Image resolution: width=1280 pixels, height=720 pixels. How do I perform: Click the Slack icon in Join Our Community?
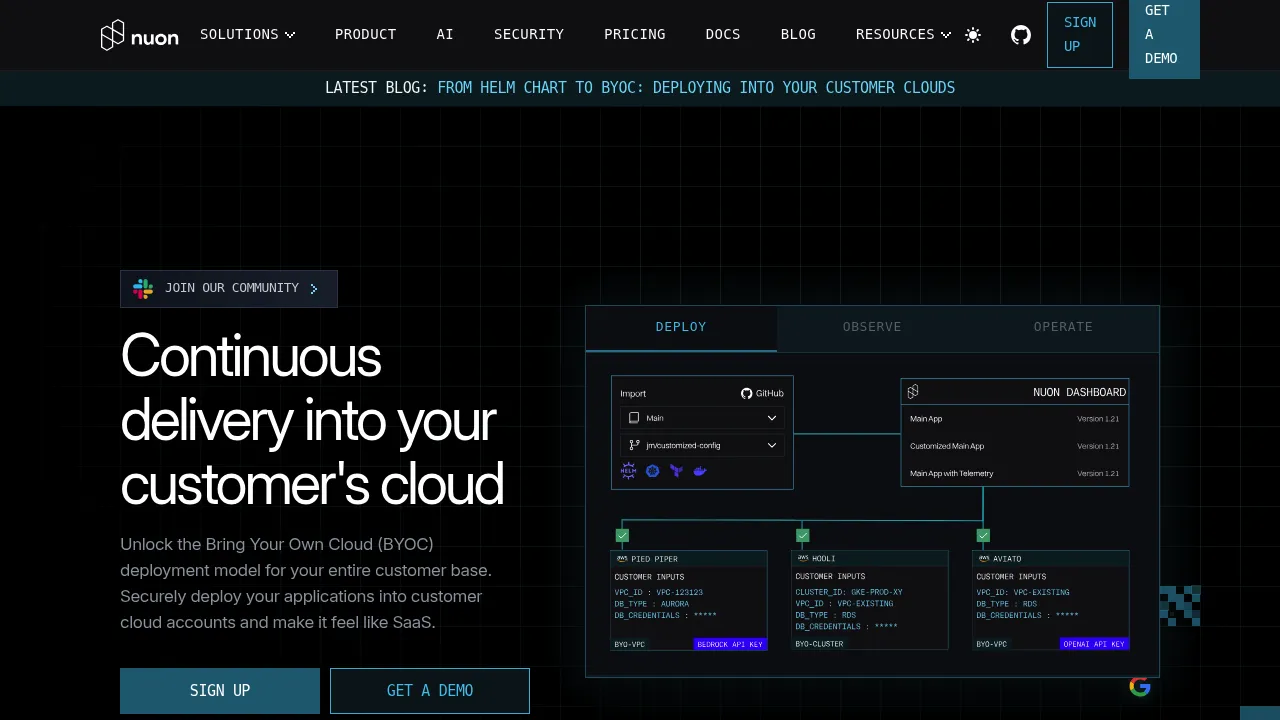pyautogui.click(x=143, y=289)
